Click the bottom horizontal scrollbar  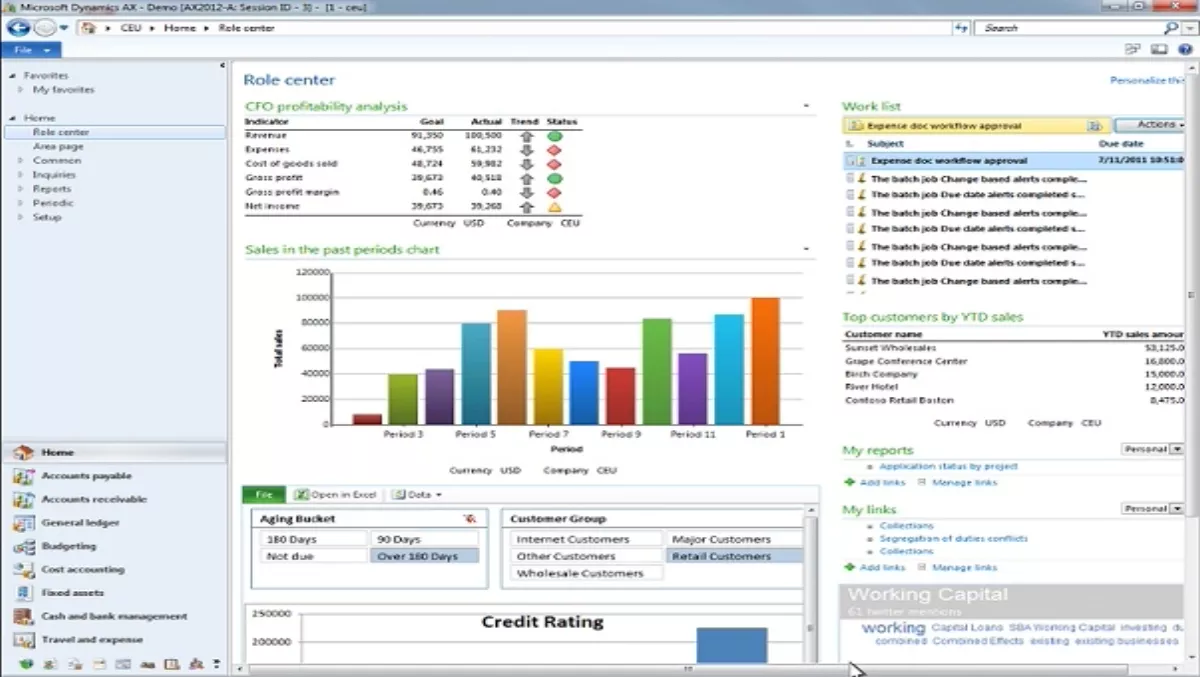pos(688,668)
